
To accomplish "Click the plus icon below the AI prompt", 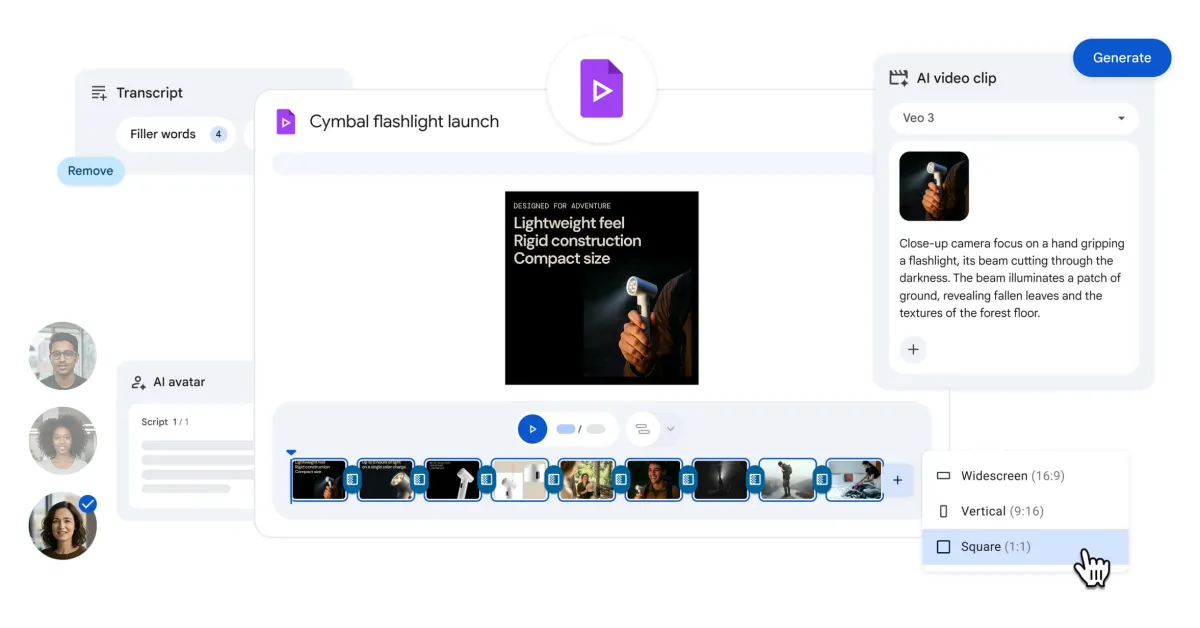I will (912, 350).
